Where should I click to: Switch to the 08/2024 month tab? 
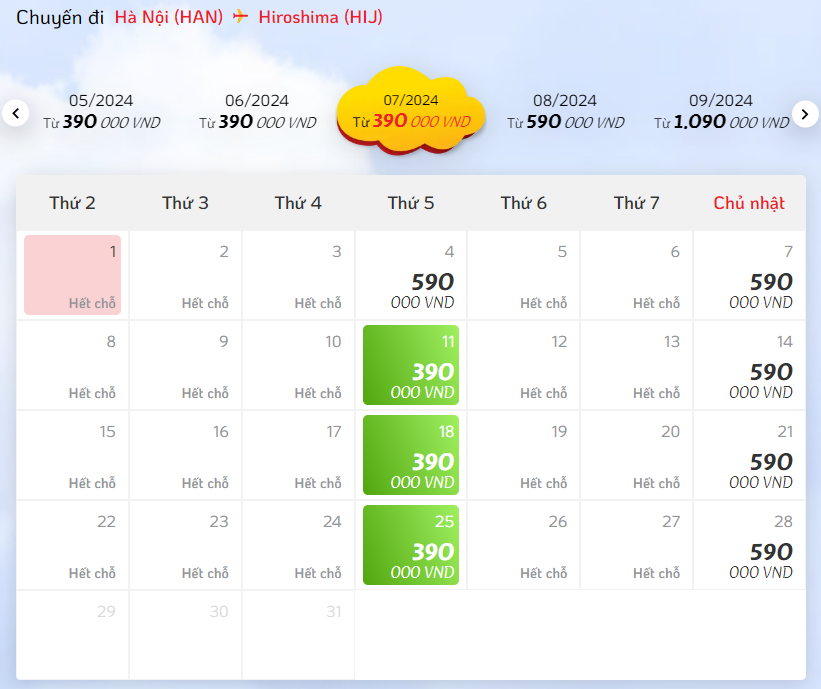tap(565, 112)
